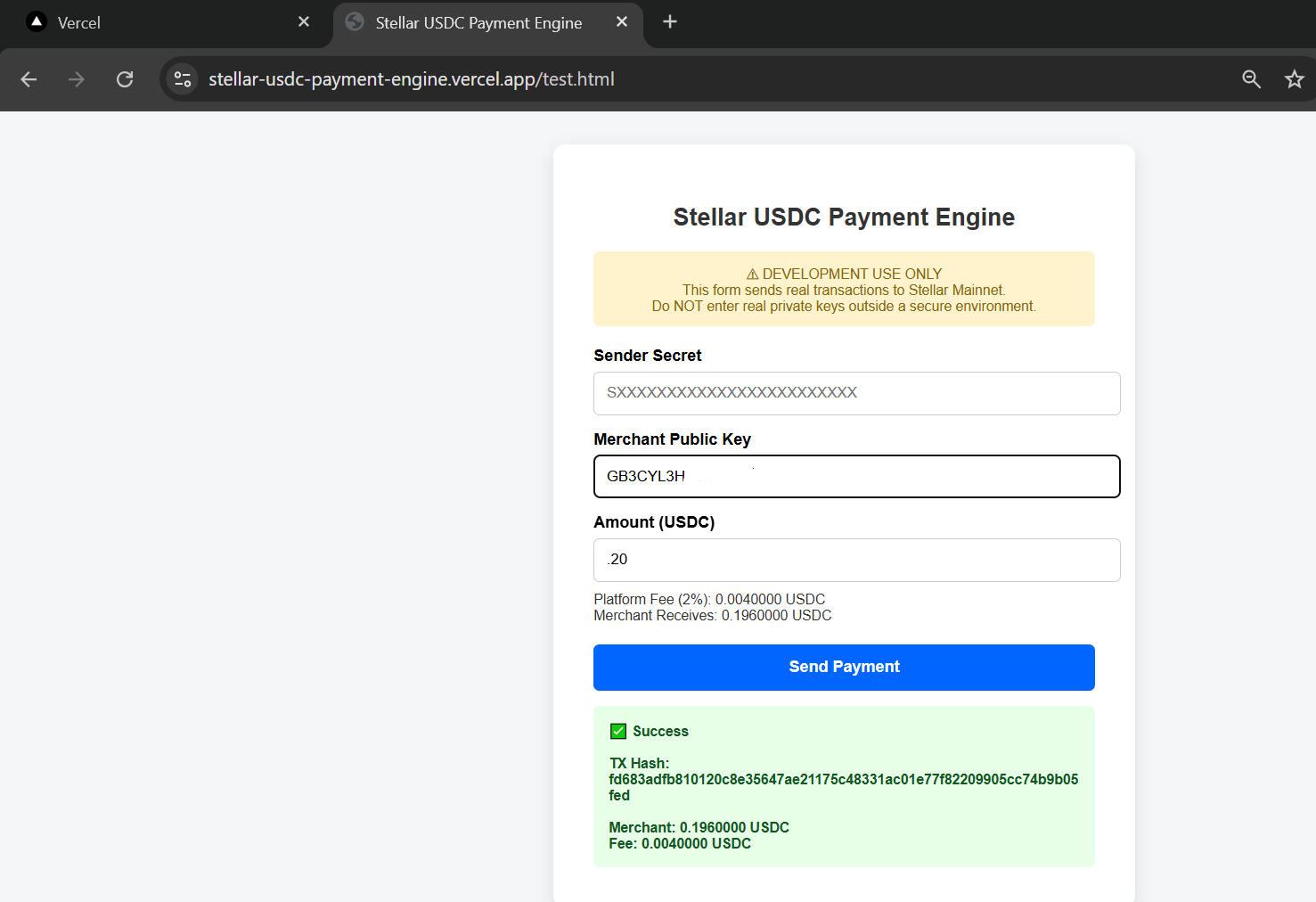This screenshot has width=1316, height=902.
Task: Open a new tab with the plus icon
Action: [669, 21]
